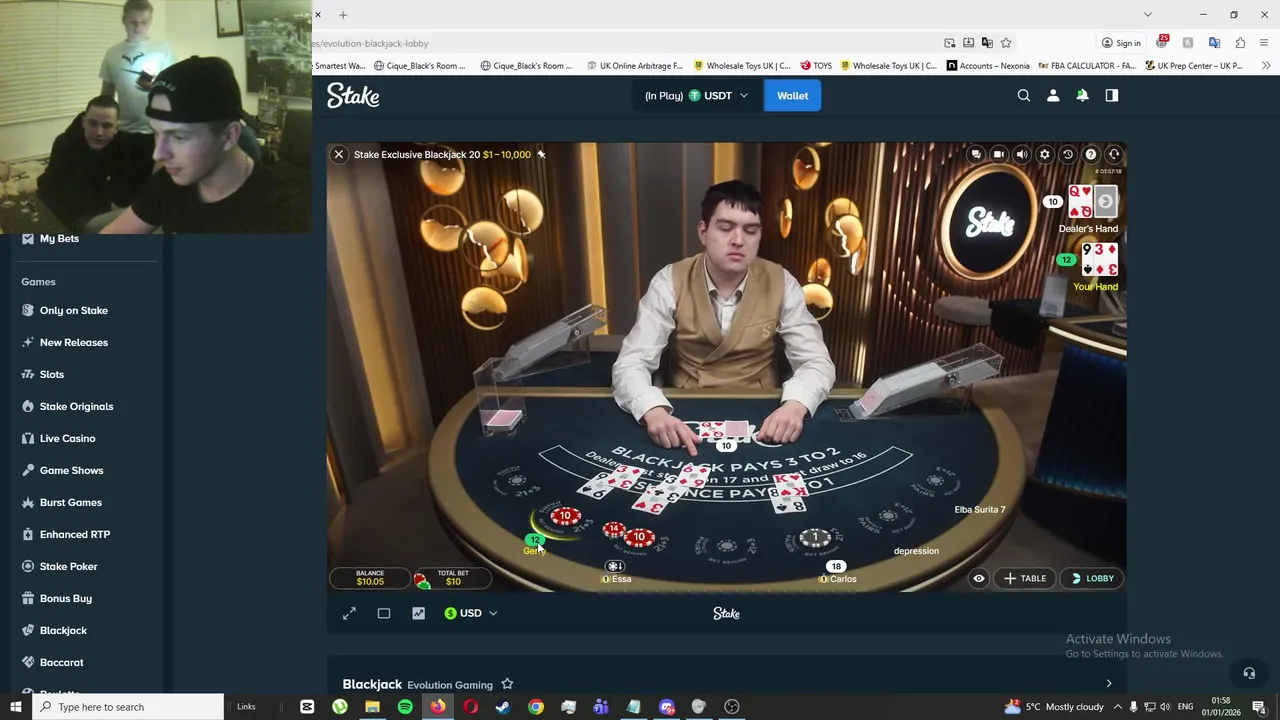Open Evolution Gaming provider link

[450, 685]
